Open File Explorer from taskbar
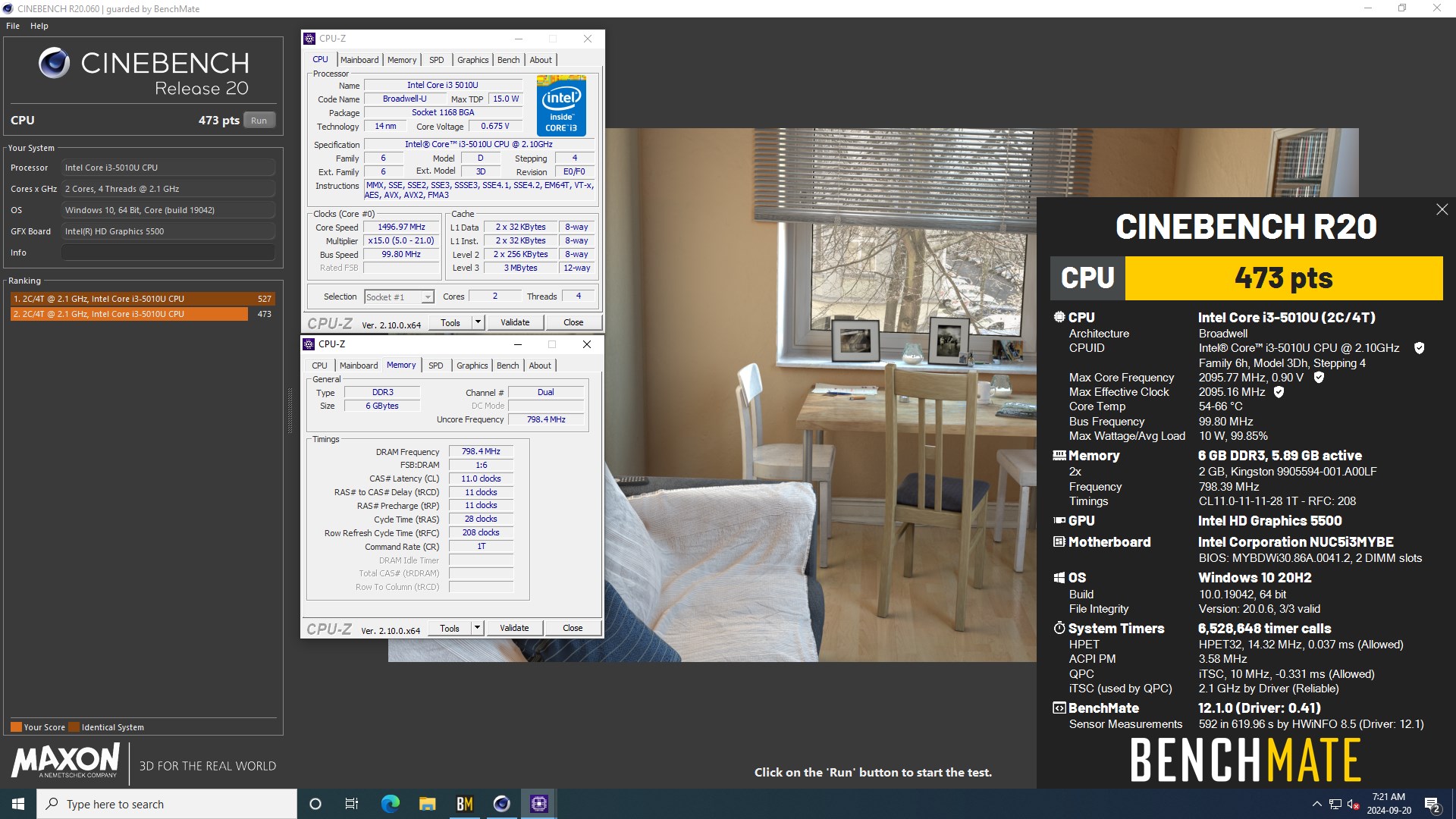The image size is (1456, 819). tap(427, 804)
